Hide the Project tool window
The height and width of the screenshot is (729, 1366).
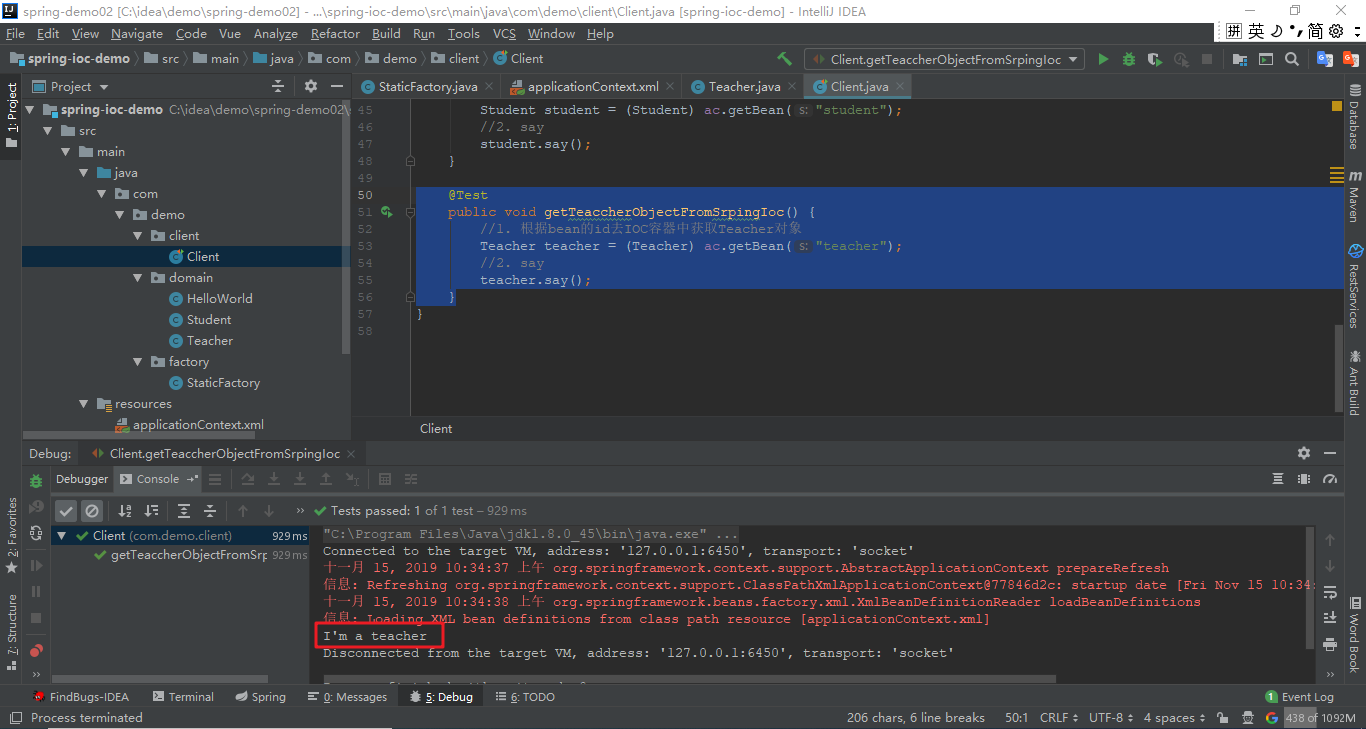337,87
